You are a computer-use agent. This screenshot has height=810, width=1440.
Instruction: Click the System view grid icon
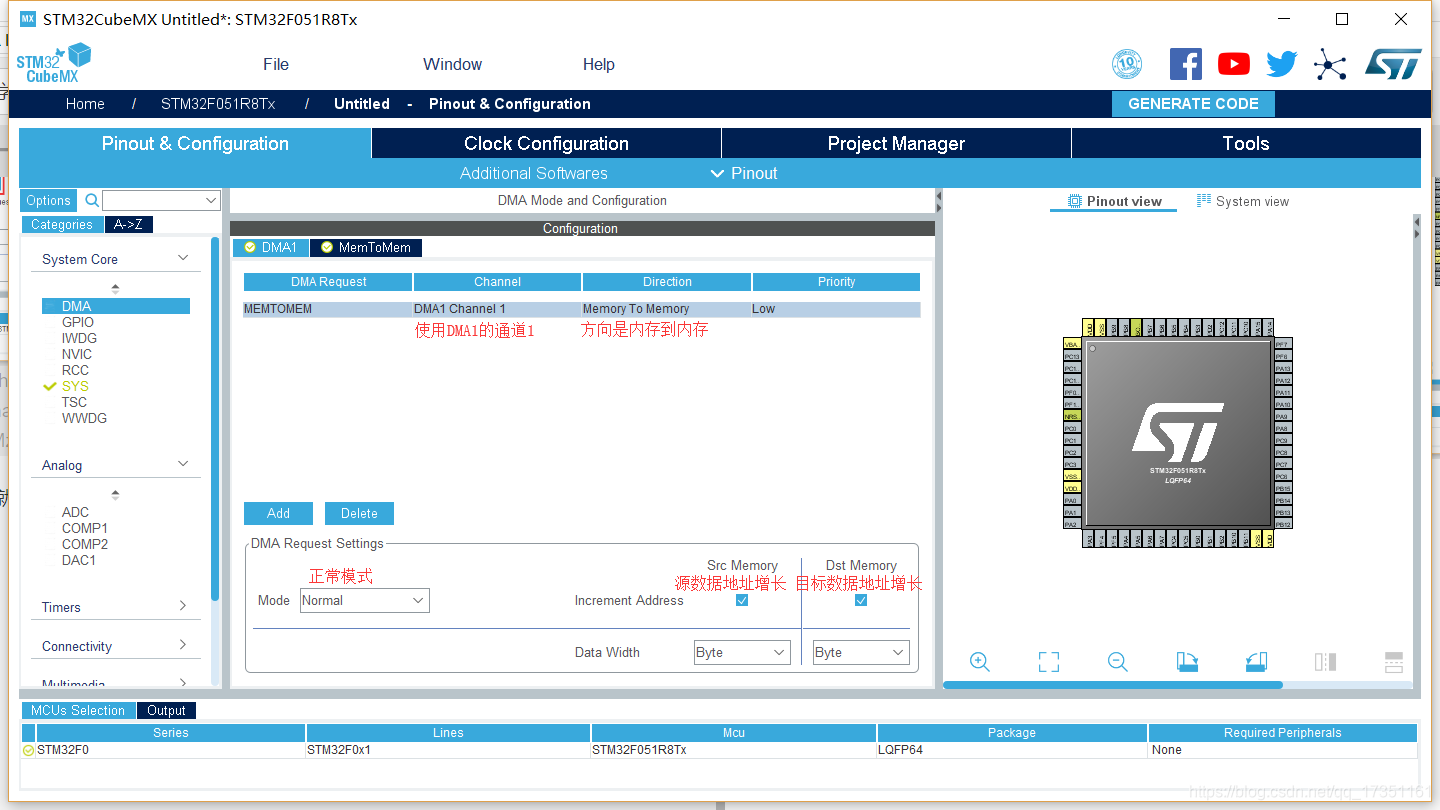tap(1204, 201)
